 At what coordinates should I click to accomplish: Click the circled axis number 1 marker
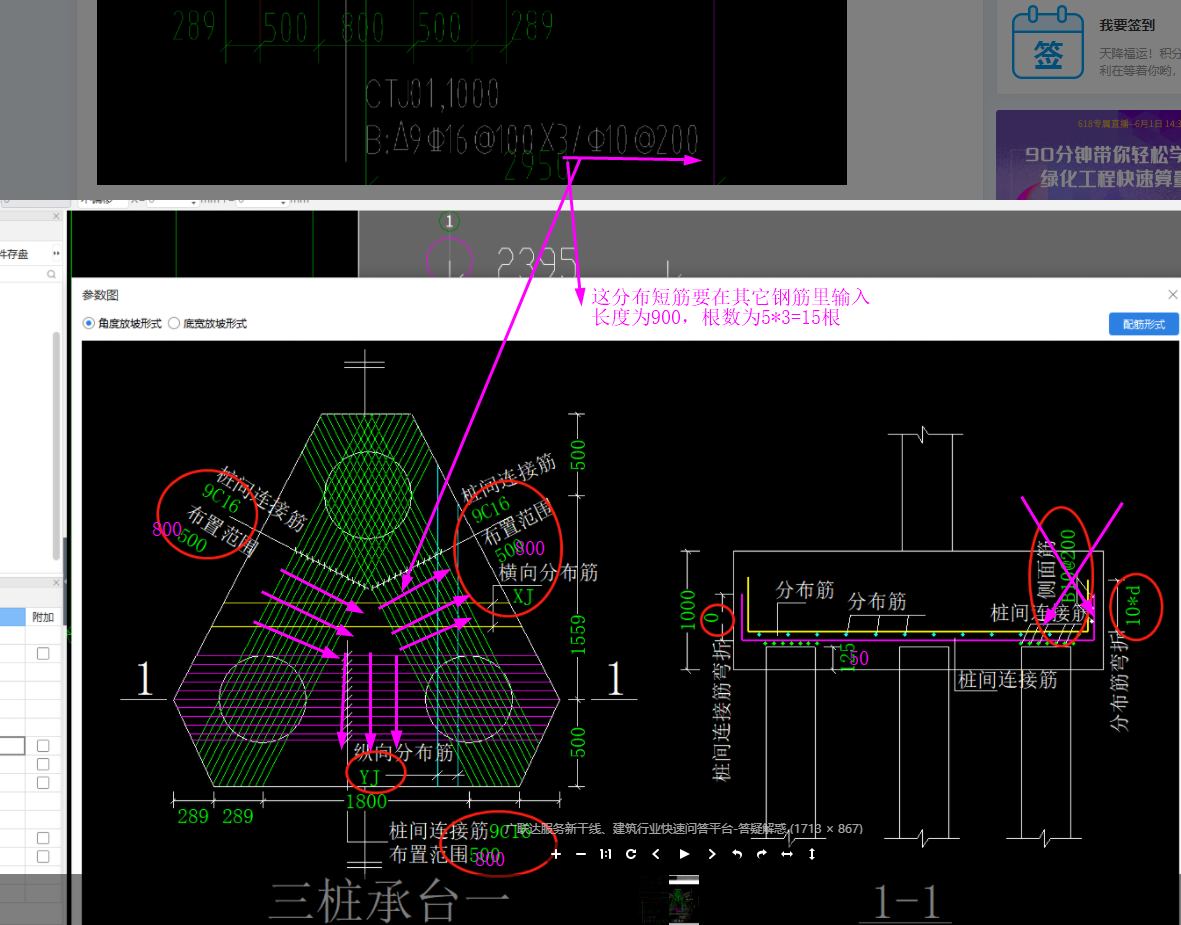pos(449,221)
